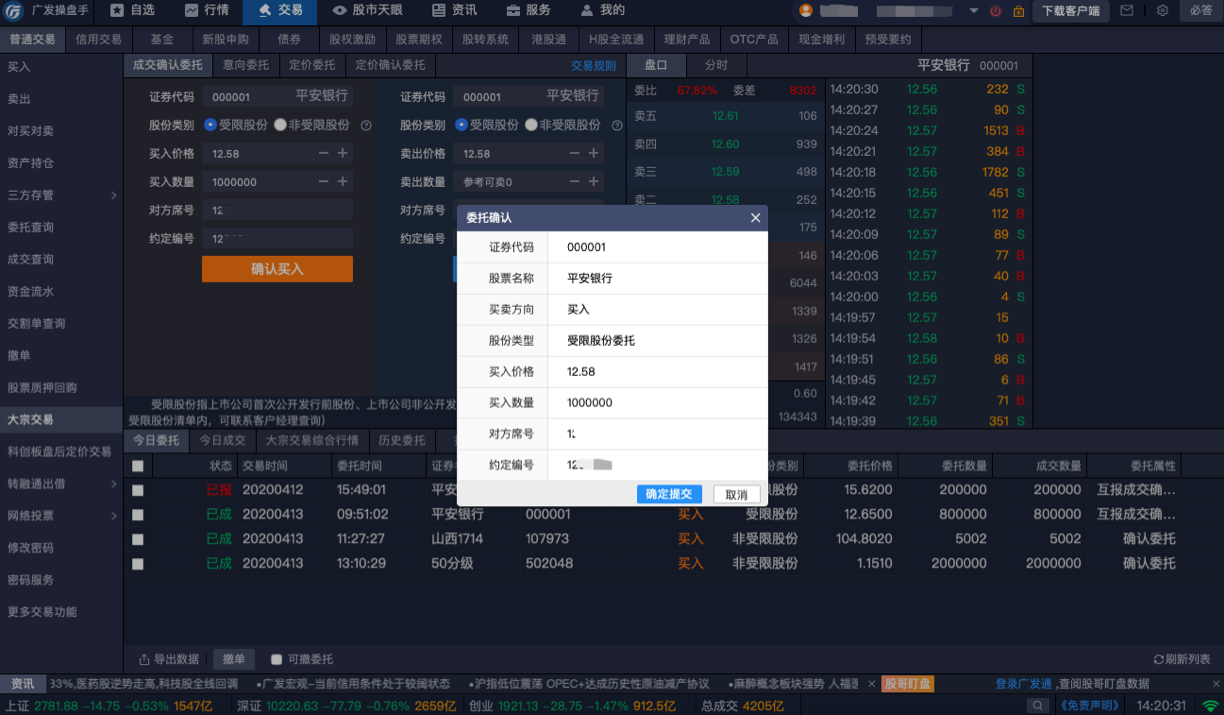Screen dimensions: 1224x715
Task: Open the account dropdown arrow in top bar
Action: pos(973,11)
